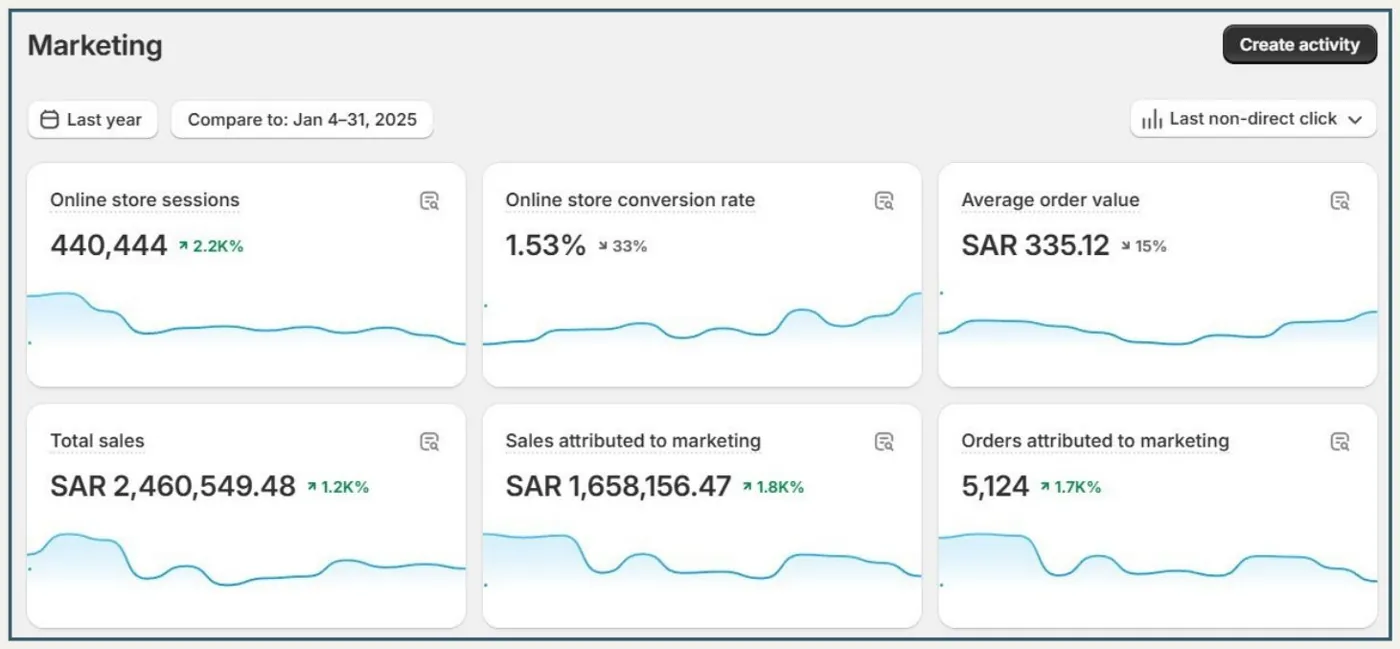
Task: Click the Average order value title
Action: point(1050,200)
